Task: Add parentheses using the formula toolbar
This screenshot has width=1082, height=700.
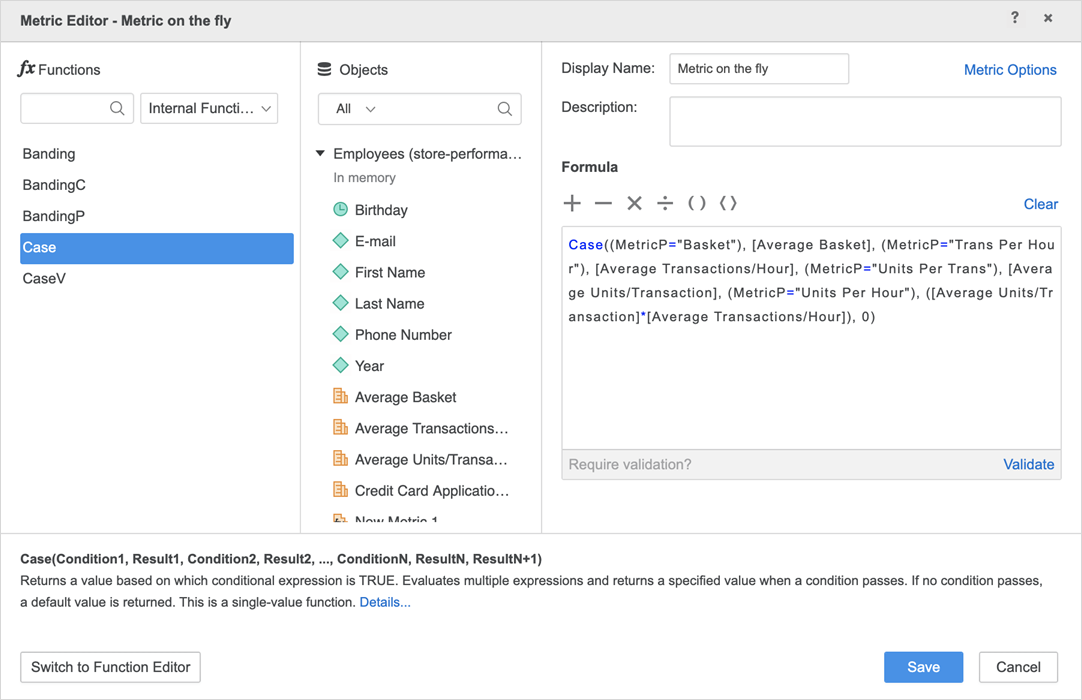Action: pos(697,204)
